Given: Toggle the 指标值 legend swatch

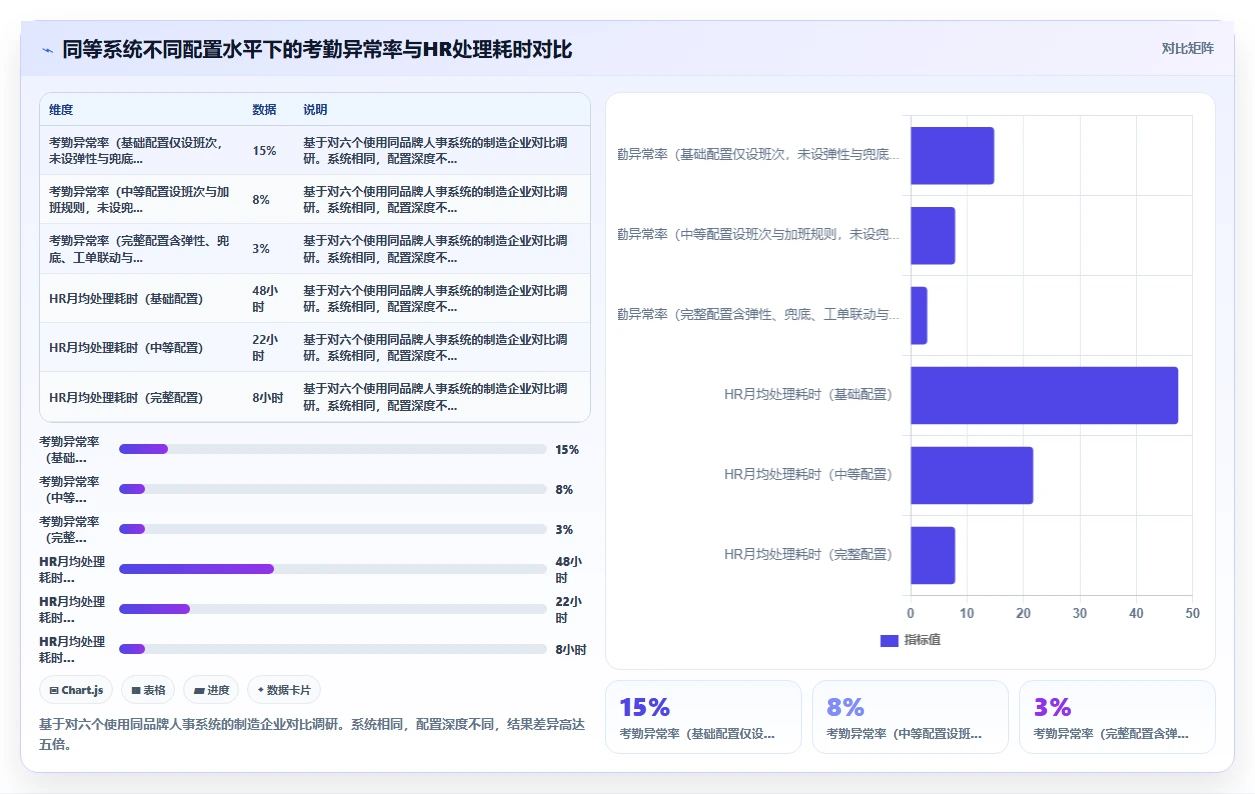Looking at the screenshot, I should tap(889, 640).
